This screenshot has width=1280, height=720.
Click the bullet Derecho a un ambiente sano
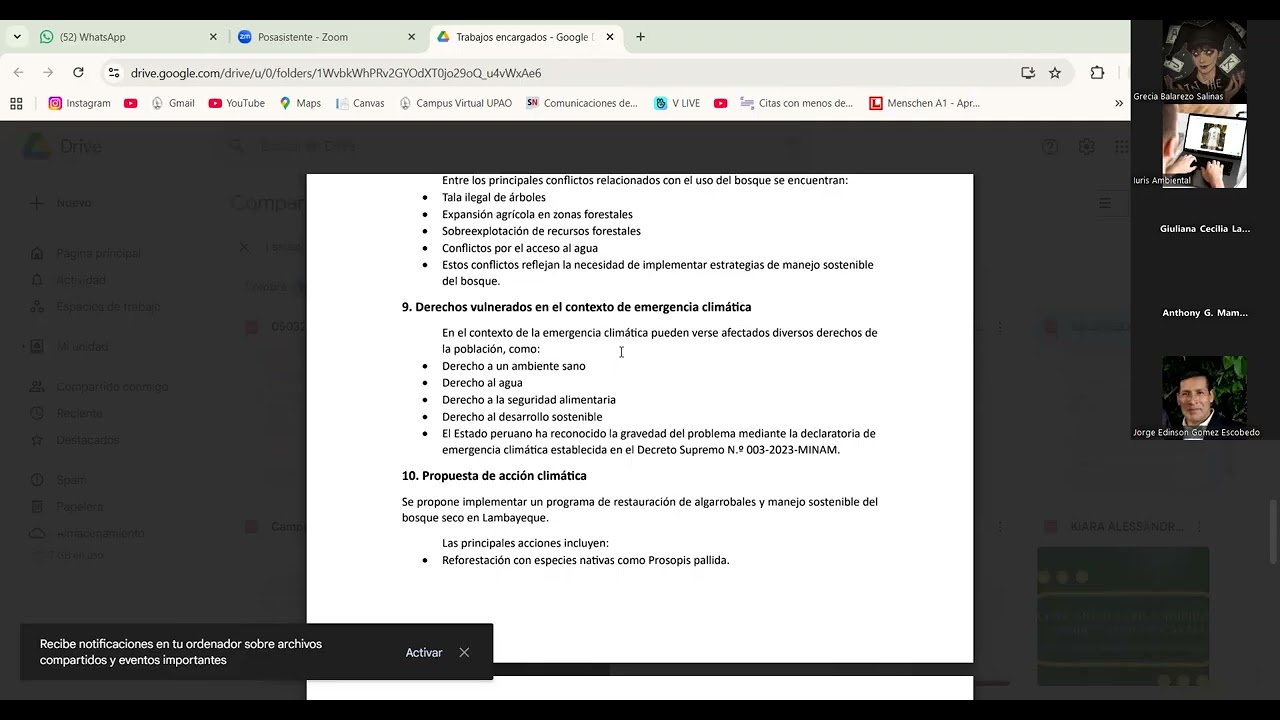(514, 366)
